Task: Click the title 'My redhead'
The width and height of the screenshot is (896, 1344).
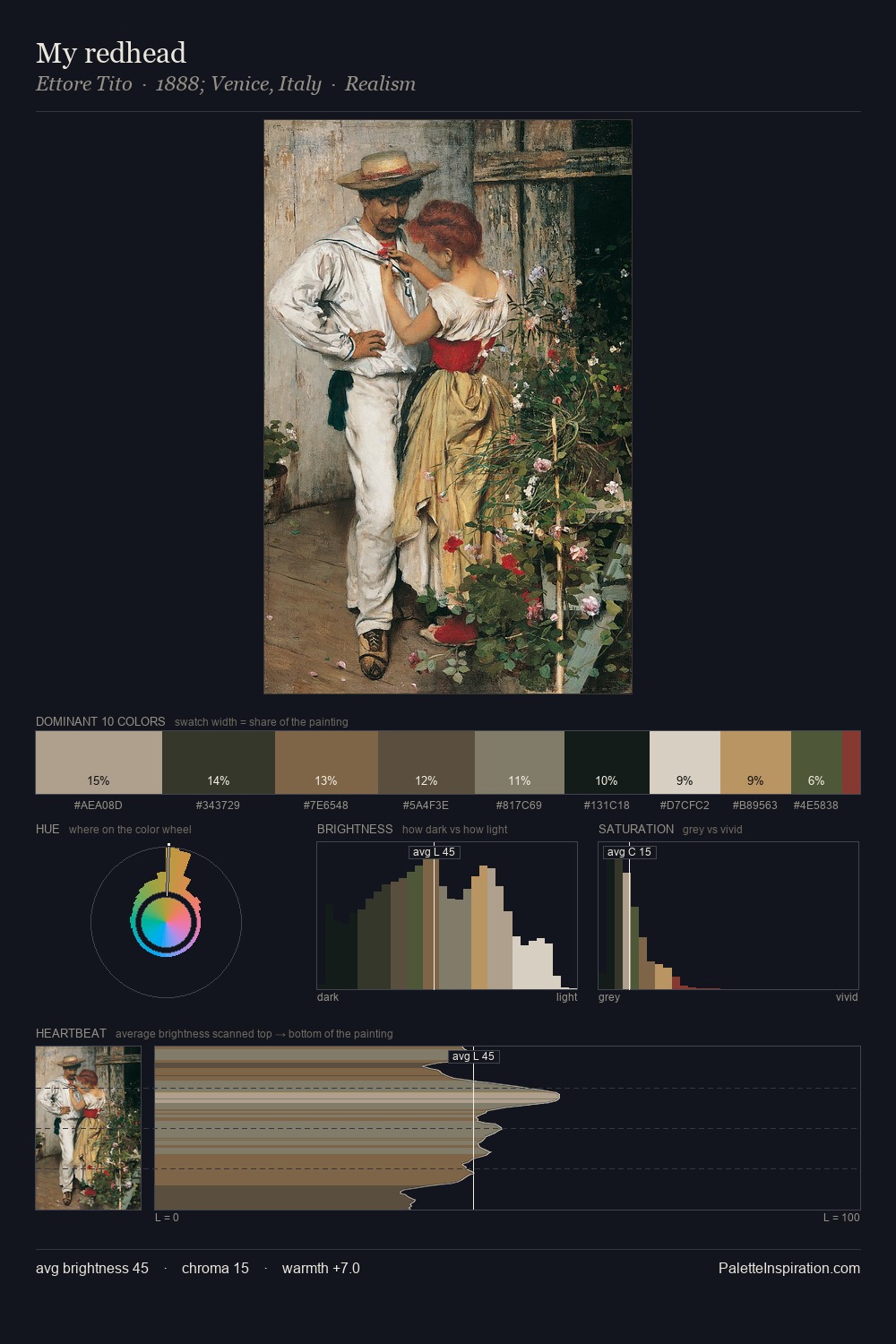Action: pos(111,53)
